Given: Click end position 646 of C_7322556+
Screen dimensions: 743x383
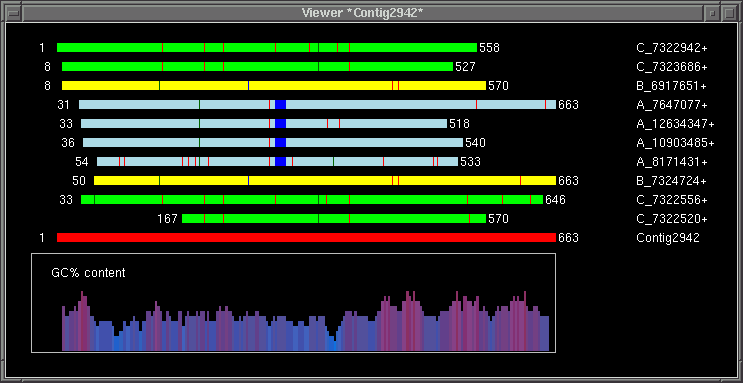Looking at the screenshot, I should (555, 200).
